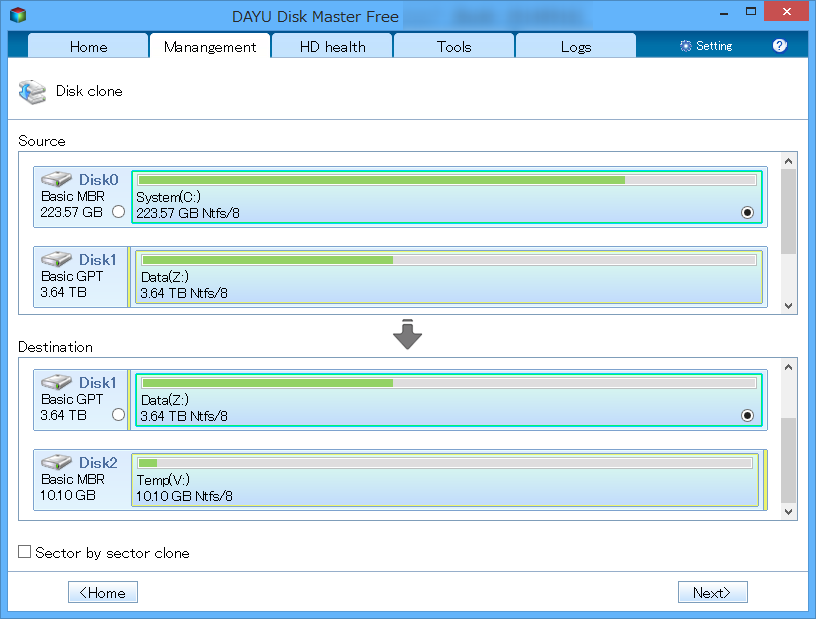The width and height of the screenshot is (816, 619).
Task: Select the Data(Z:) partition label in Source
Action: click(164, 277)
